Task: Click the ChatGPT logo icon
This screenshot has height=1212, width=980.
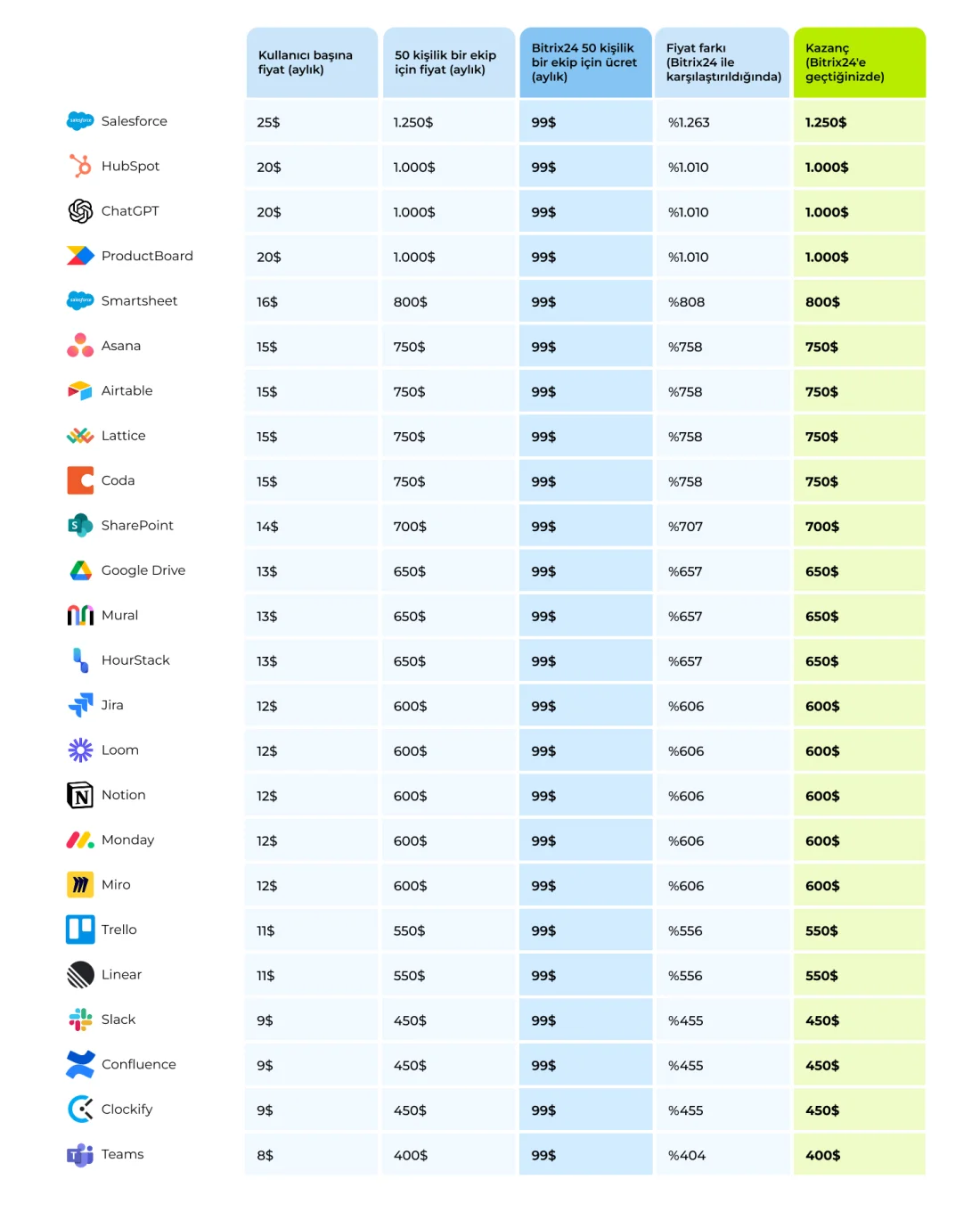Action: pyautogui.click(x=80, y=211)
